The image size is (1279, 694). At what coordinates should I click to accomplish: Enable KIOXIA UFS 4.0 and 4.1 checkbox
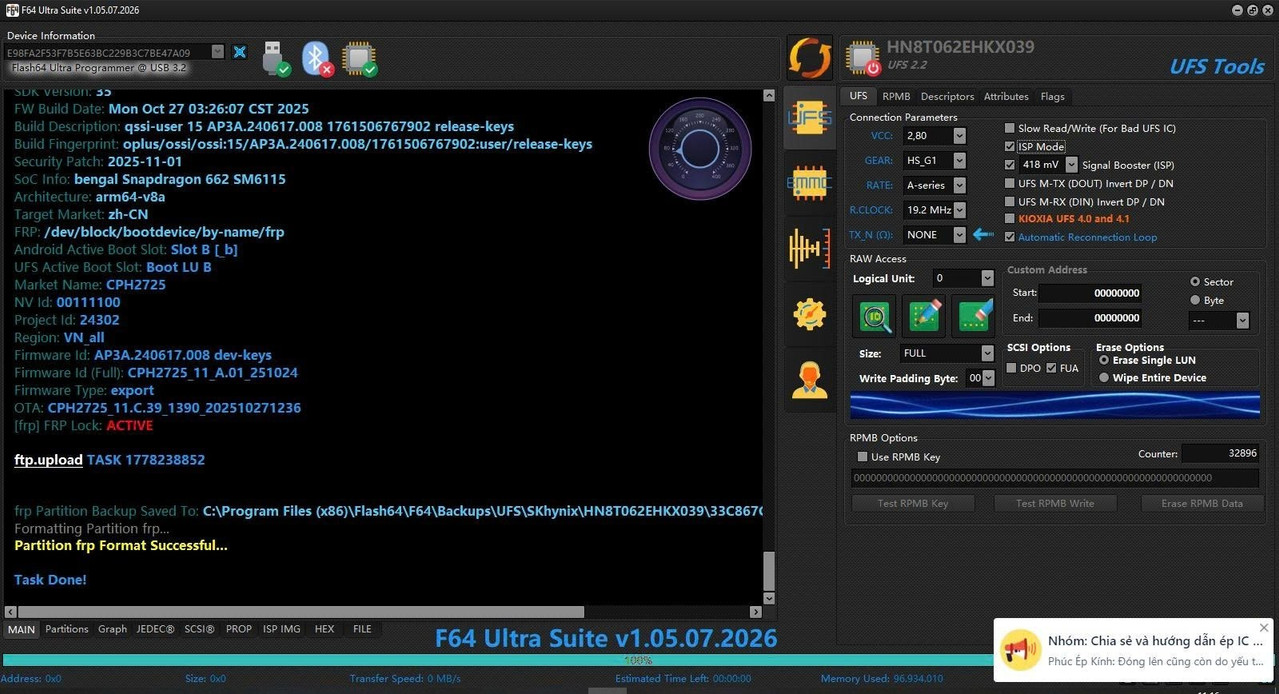click(1009, 218)
